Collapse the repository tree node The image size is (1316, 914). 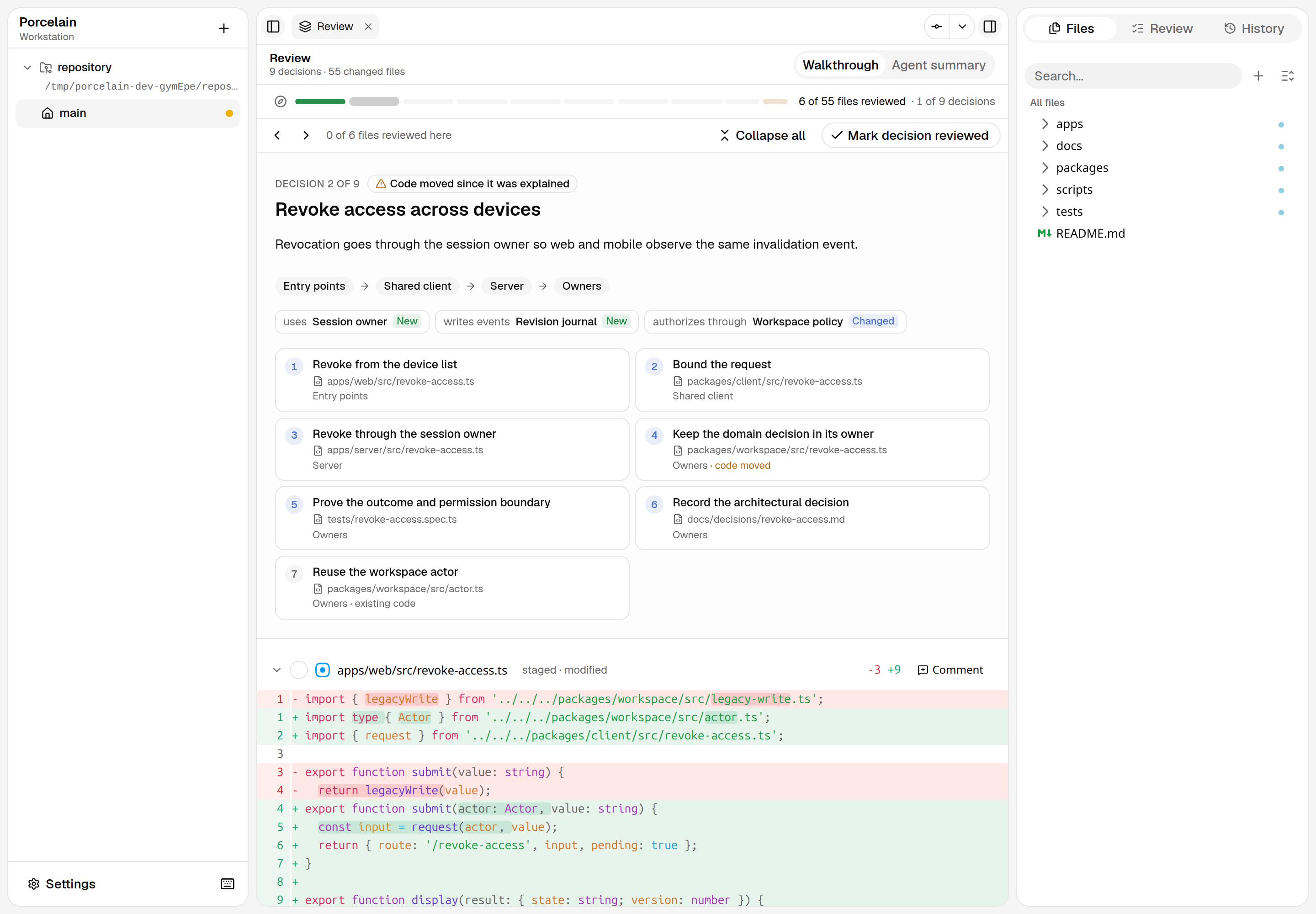[27, 68]
